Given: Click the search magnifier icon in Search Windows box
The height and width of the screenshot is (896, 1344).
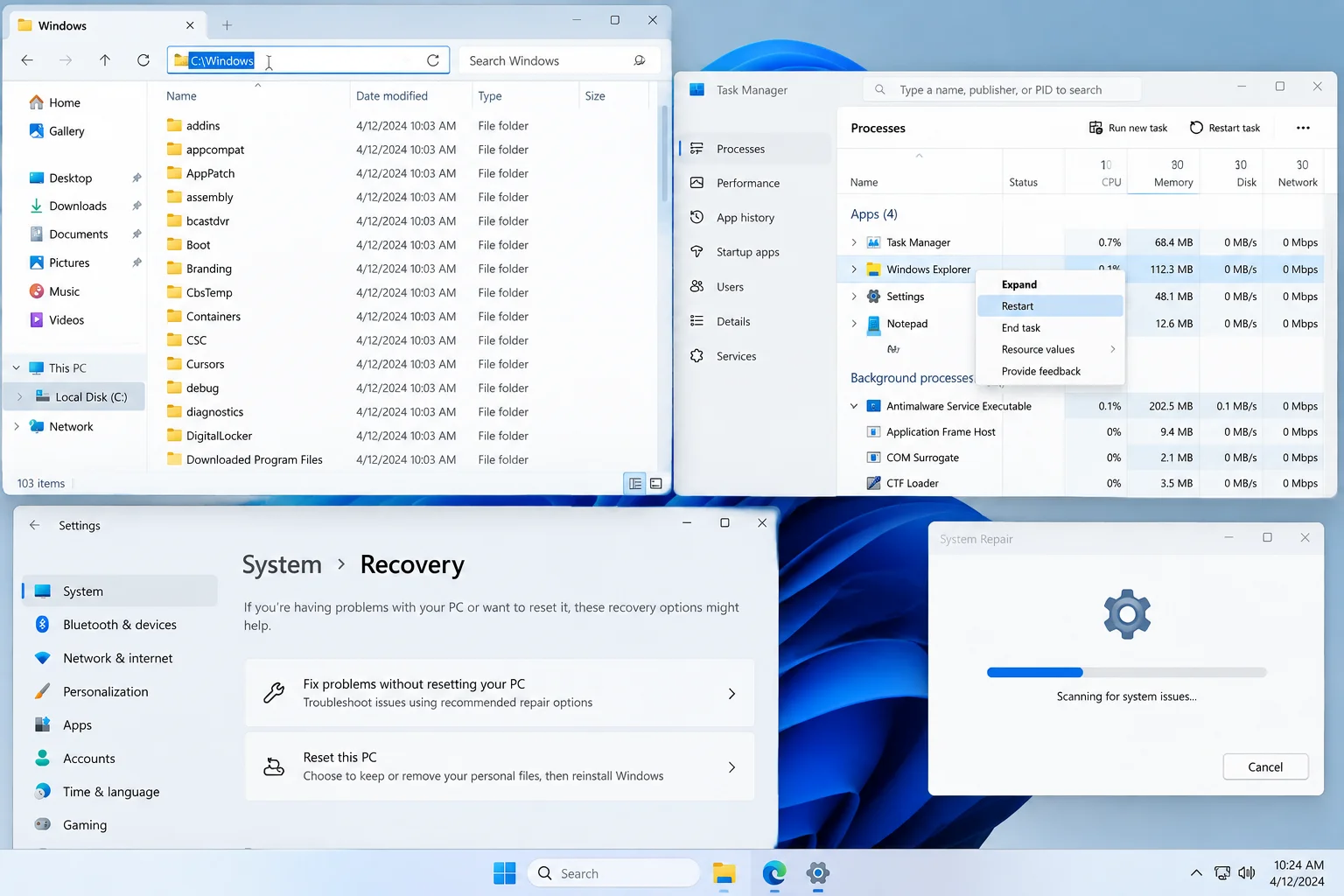Looking at the screenshot, I should 640,60.
